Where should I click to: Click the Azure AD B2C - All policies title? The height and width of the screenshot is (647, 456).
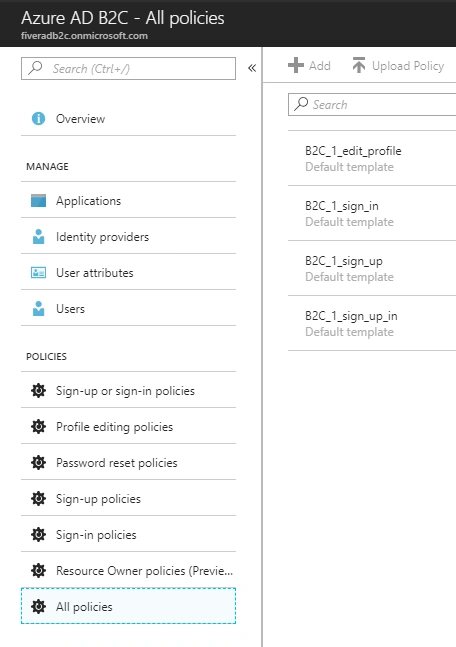[x=123, y=18]
